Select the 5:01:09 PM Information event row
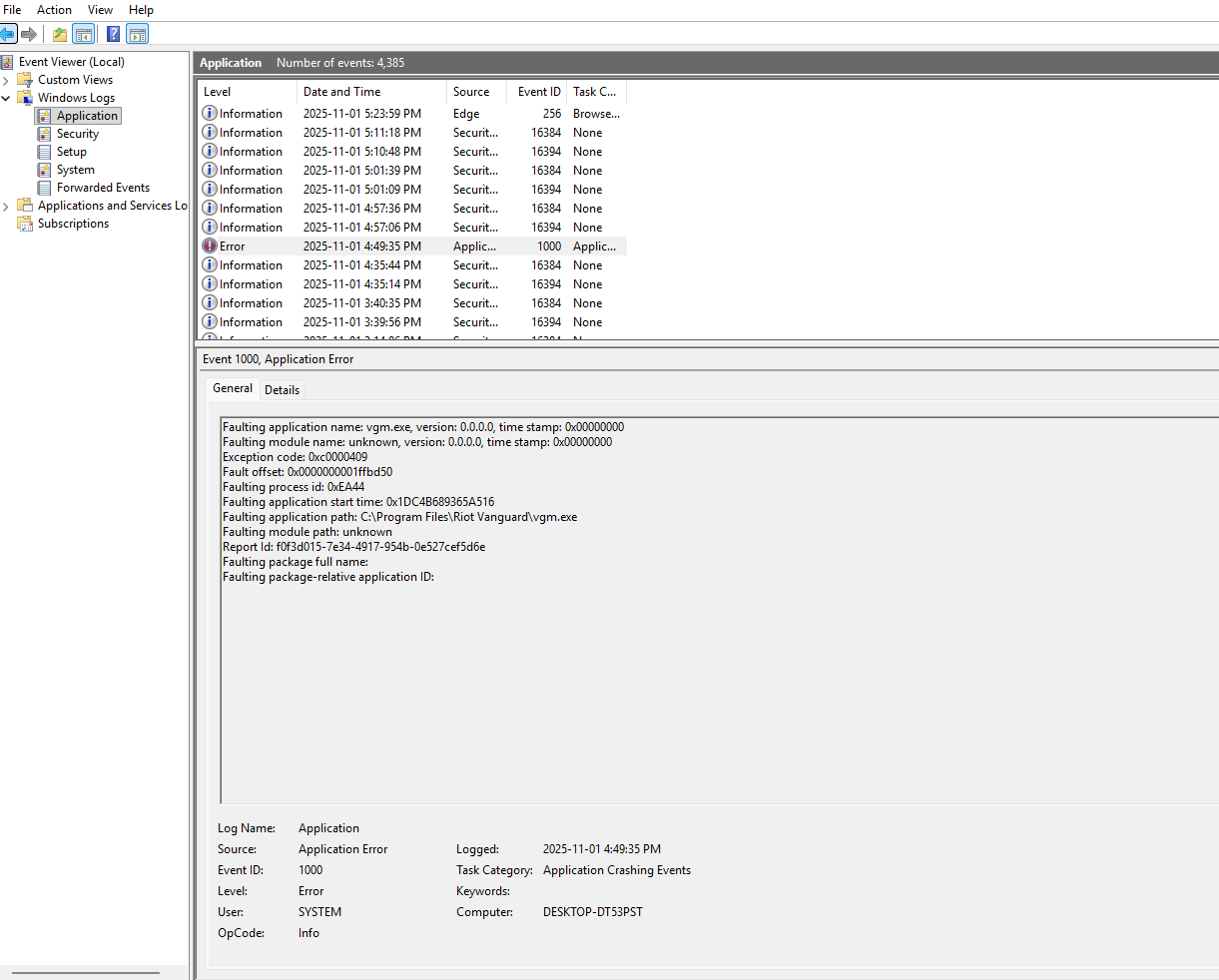The image size is (1219, 980). 411,190
